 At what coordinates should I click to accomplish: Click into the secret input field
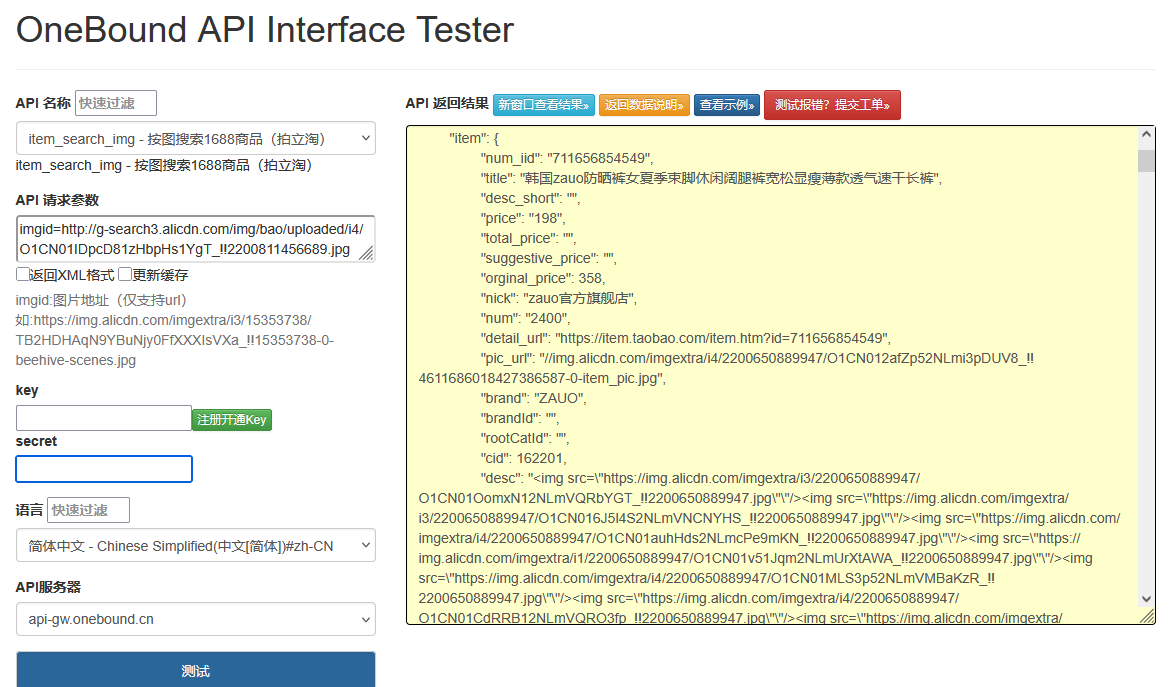click(x=104, y=469)
